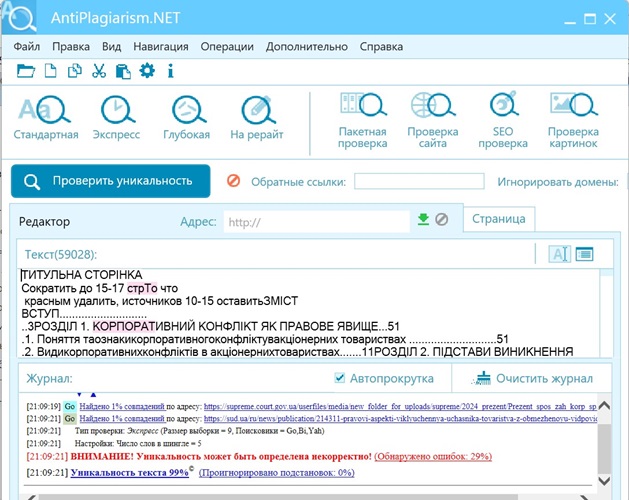Click Проигнорировано подстановок: 0% link
The width and height of the screenshot is (629, 500).
277,473
